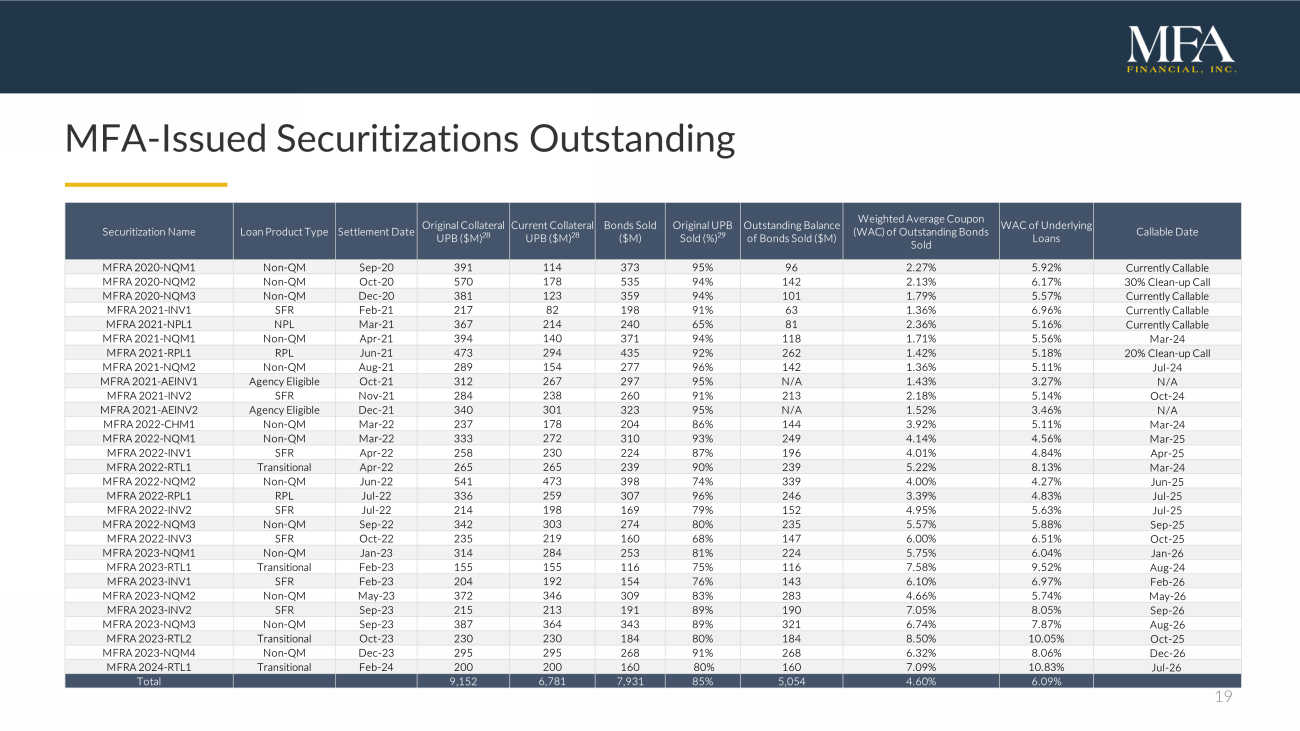Click the Settlement Date column header
Image resolution: width=1300 pixels, height=731 pixels.
coord(376,232)
